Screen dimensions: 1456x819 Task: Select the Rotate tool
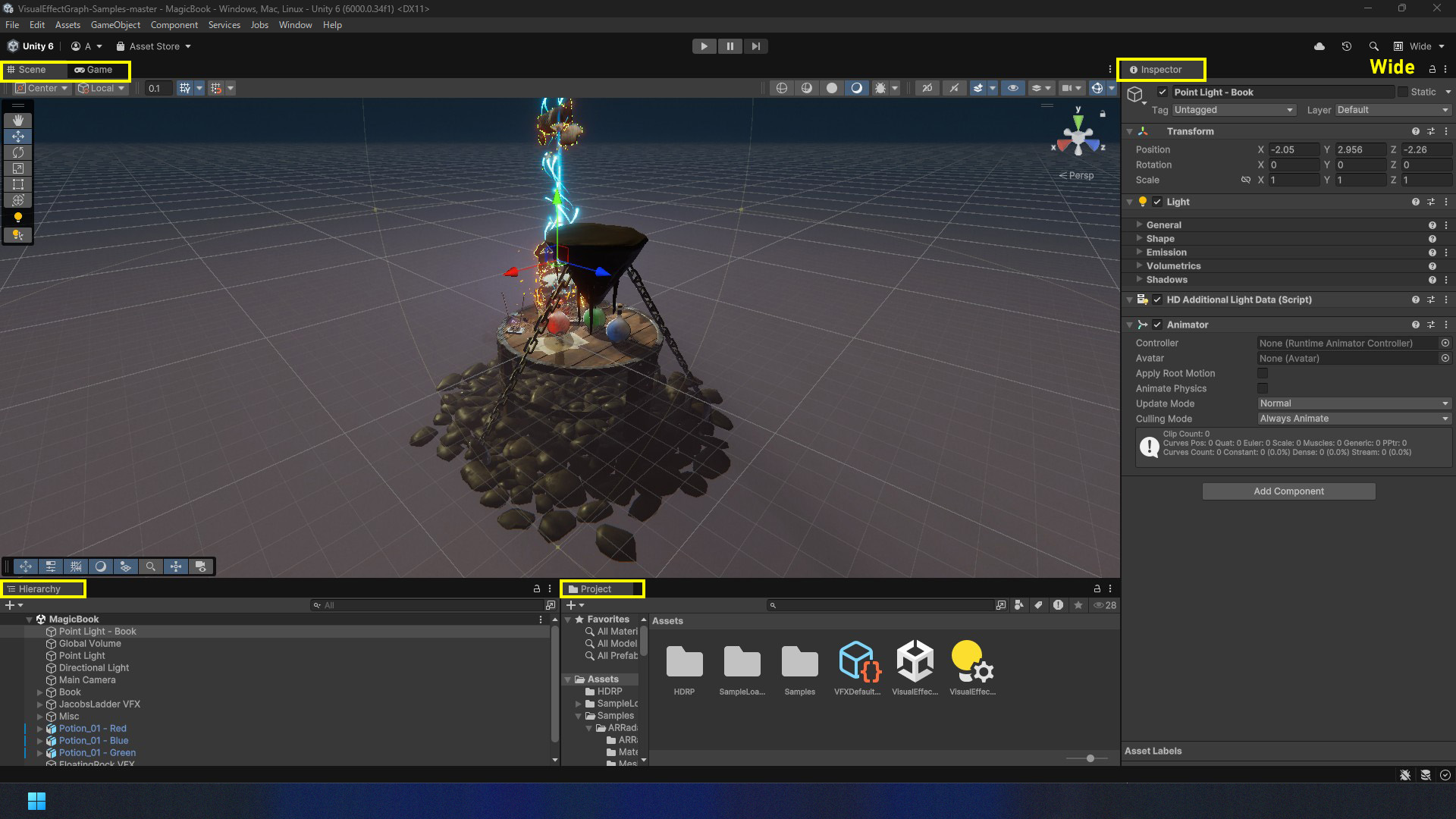tap(18, 152)
